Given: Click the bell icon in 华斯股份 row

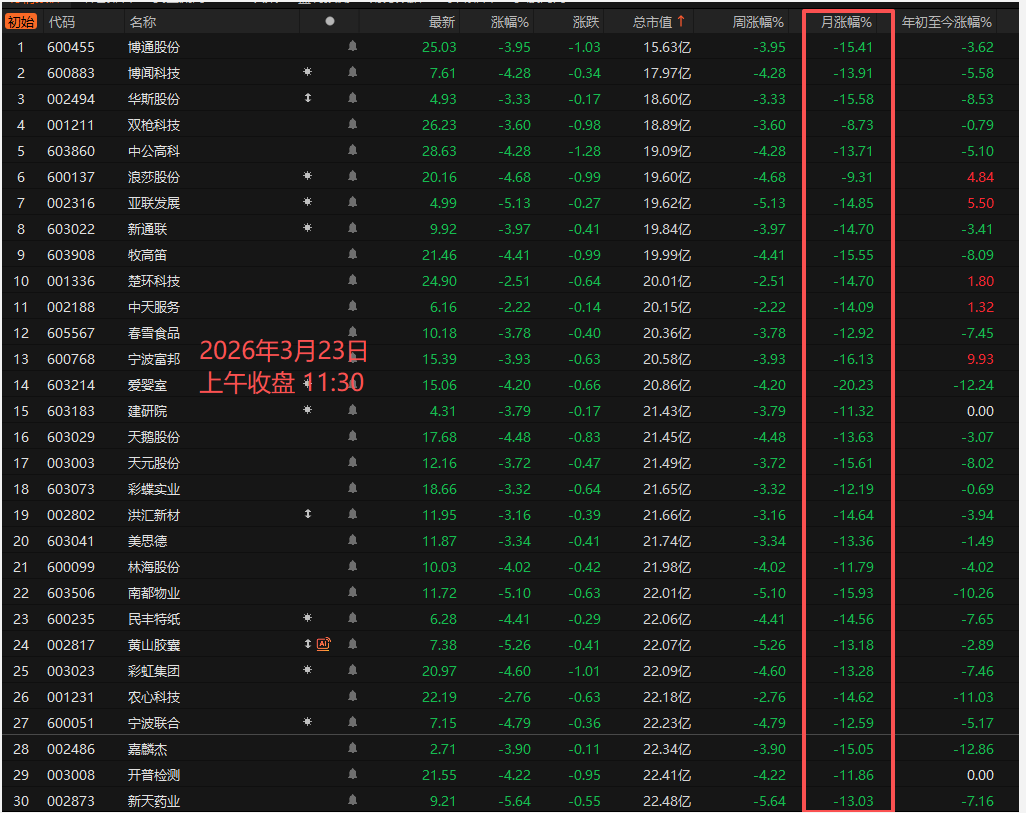Looking at the screenshot, I should [353, 98].
